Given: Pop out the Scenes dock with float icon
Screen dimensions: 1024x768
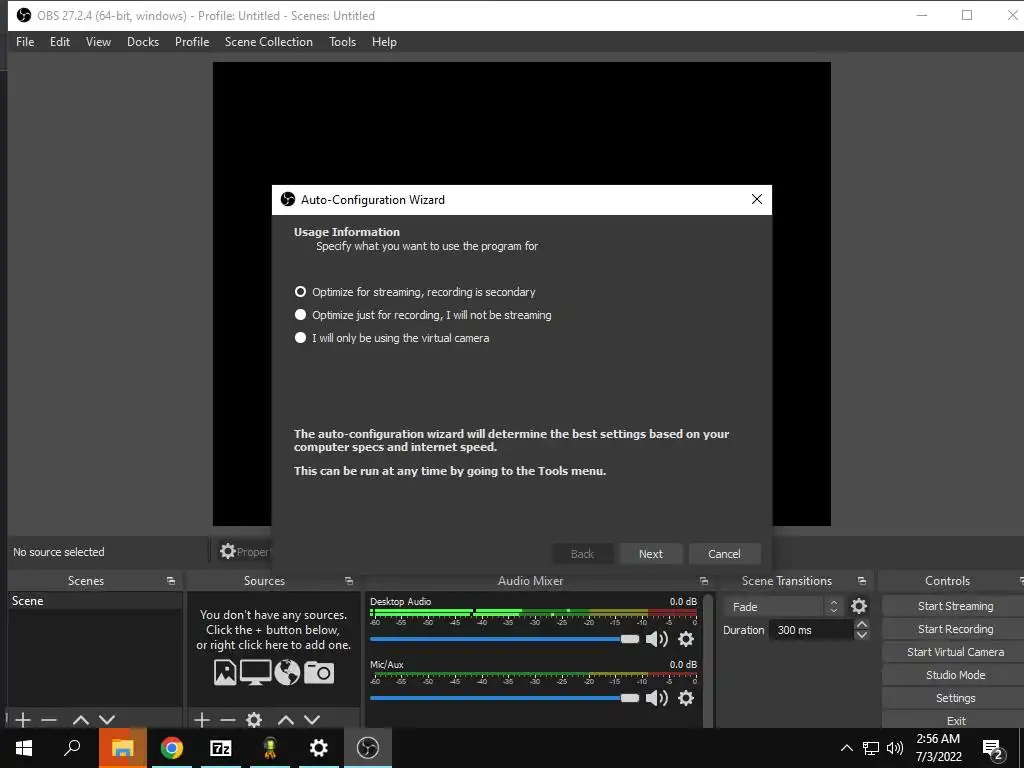Looking at the screenshot, I should click(x=171, y=581).
